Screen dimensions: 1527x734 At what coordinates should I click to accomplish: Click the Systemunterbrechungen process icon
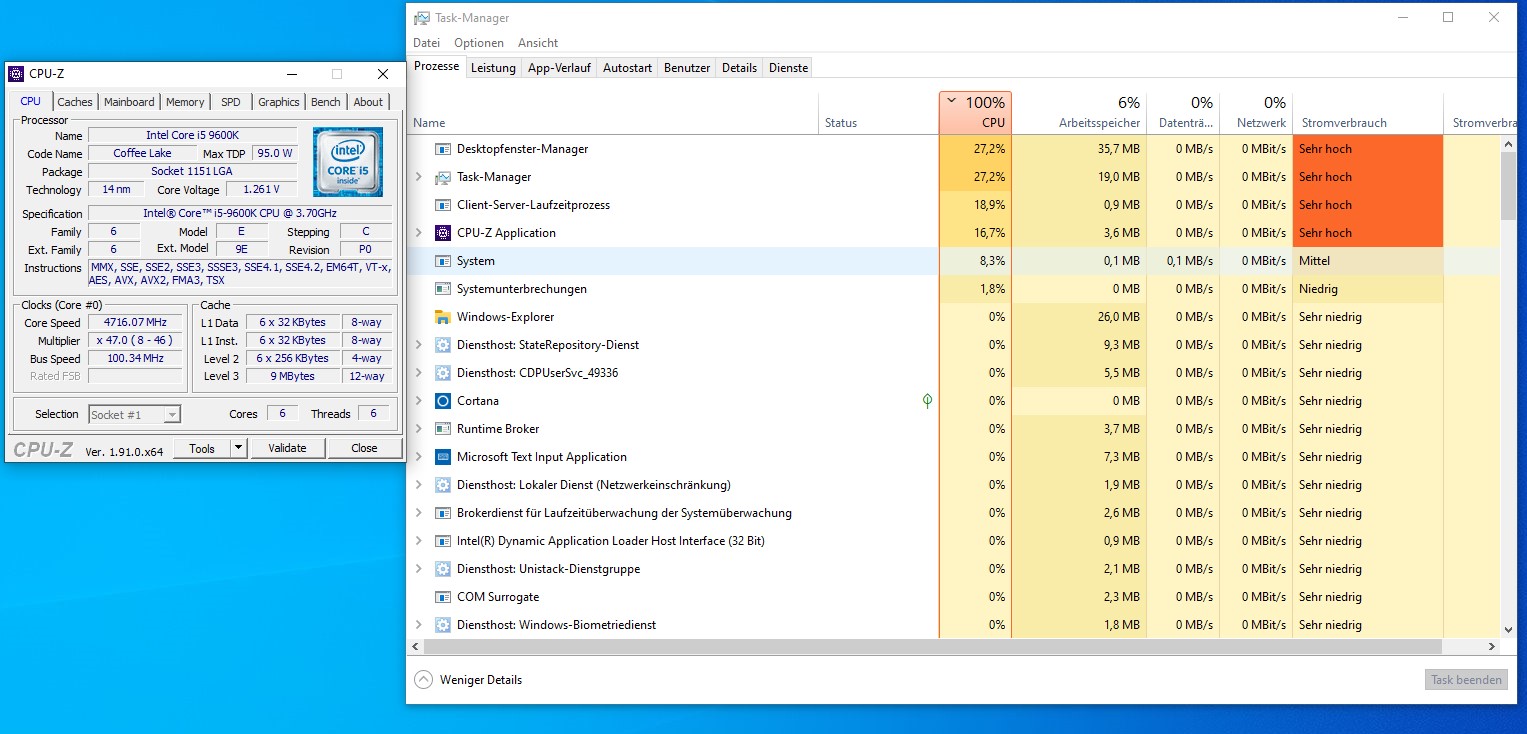coord(443,289)
